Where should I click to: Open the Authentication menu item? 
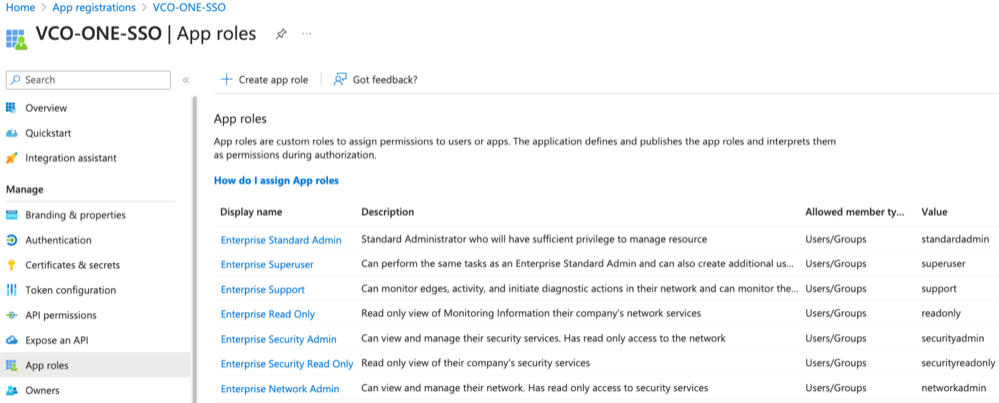pyautogui.click(x=58, y=240)
